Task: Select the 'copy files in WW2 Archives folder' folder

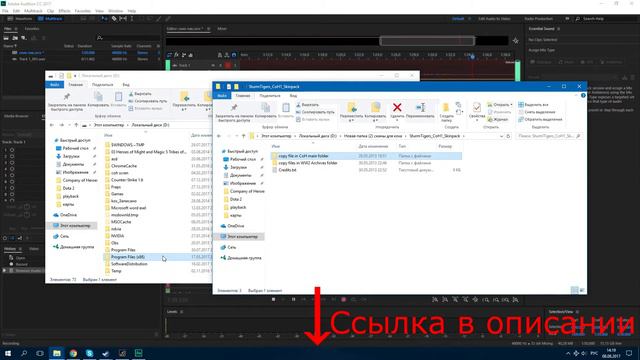Action: pyautogui.click(x=366, y=163)
